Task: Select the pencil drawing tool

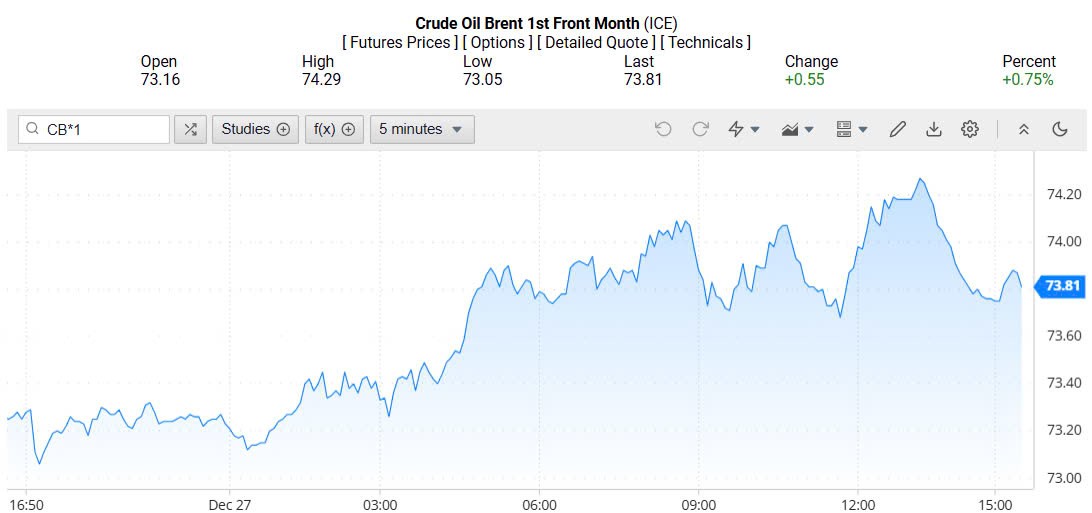Action: [x=897, y=129]
